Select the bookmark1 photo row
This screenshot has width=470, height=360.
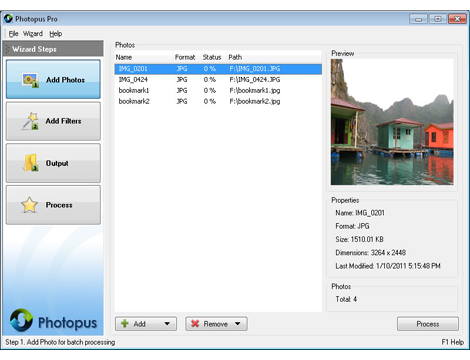218,90
